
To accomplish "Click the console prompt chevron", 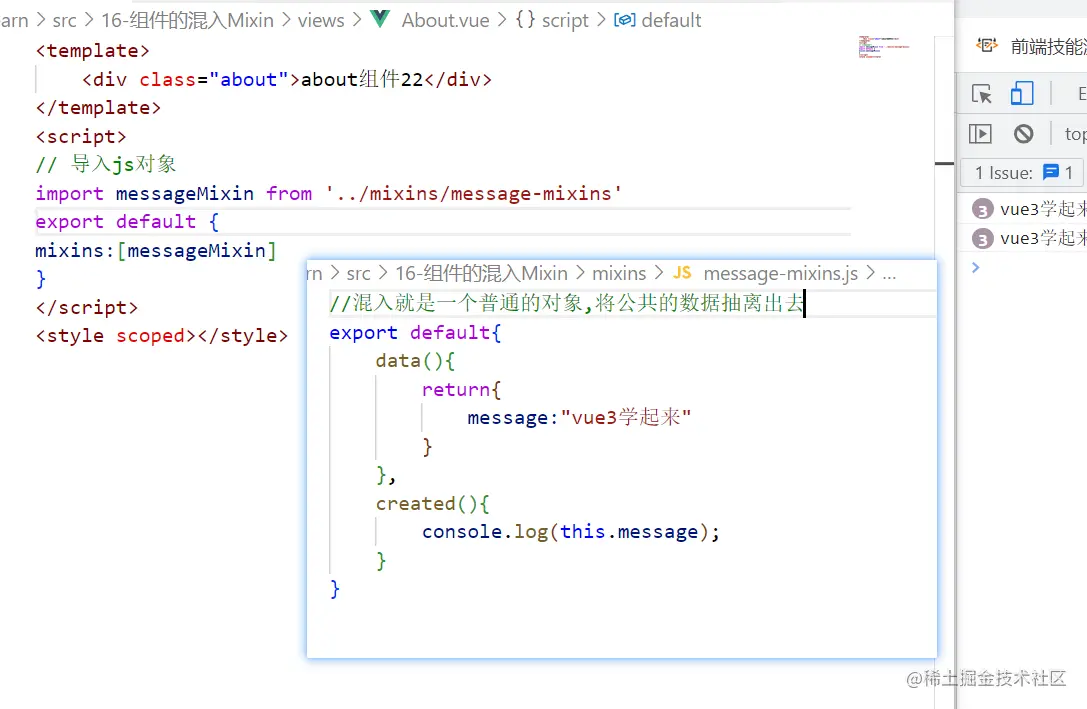I will pyautogui.click(x=976, y=268).
